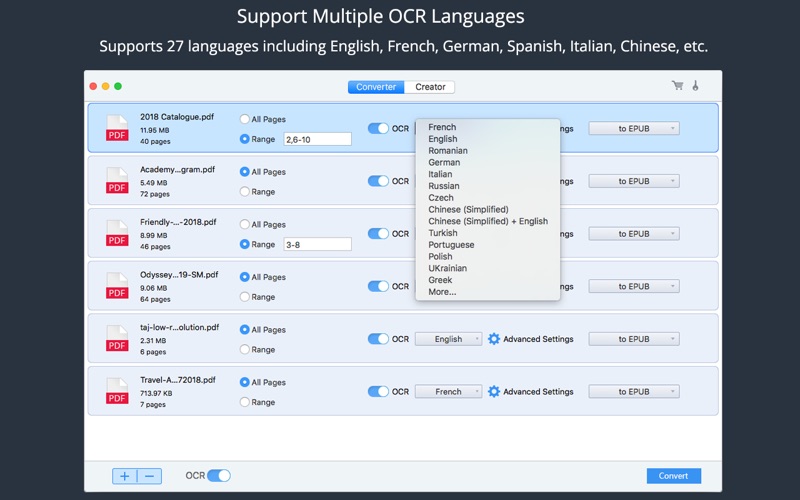Expand French language dropdown for Travel-A...72018.pdf
Image resolution: width=800 pixels, height=500 pixels.
448,392
